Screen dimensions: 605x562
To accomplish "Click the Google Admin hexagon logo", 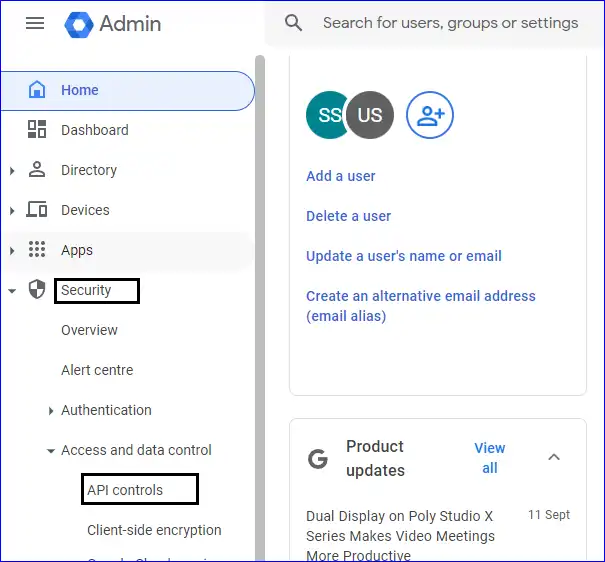I will [79, 25].
